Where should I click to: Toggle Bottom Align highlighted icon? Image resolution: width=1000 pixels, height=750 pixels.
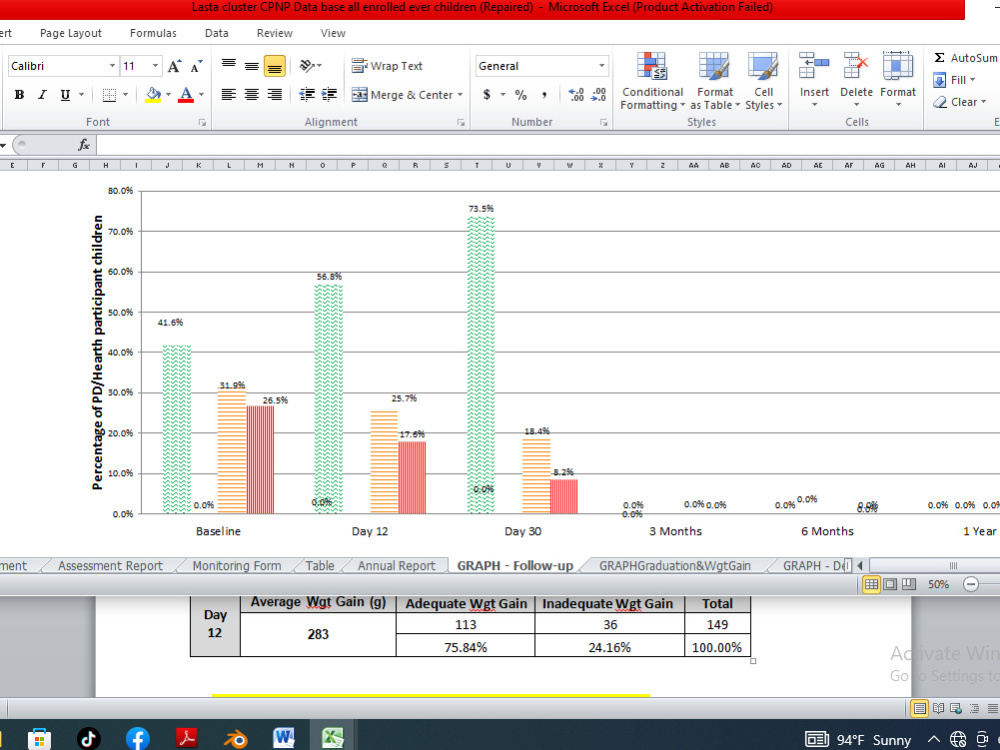point(275,66)
